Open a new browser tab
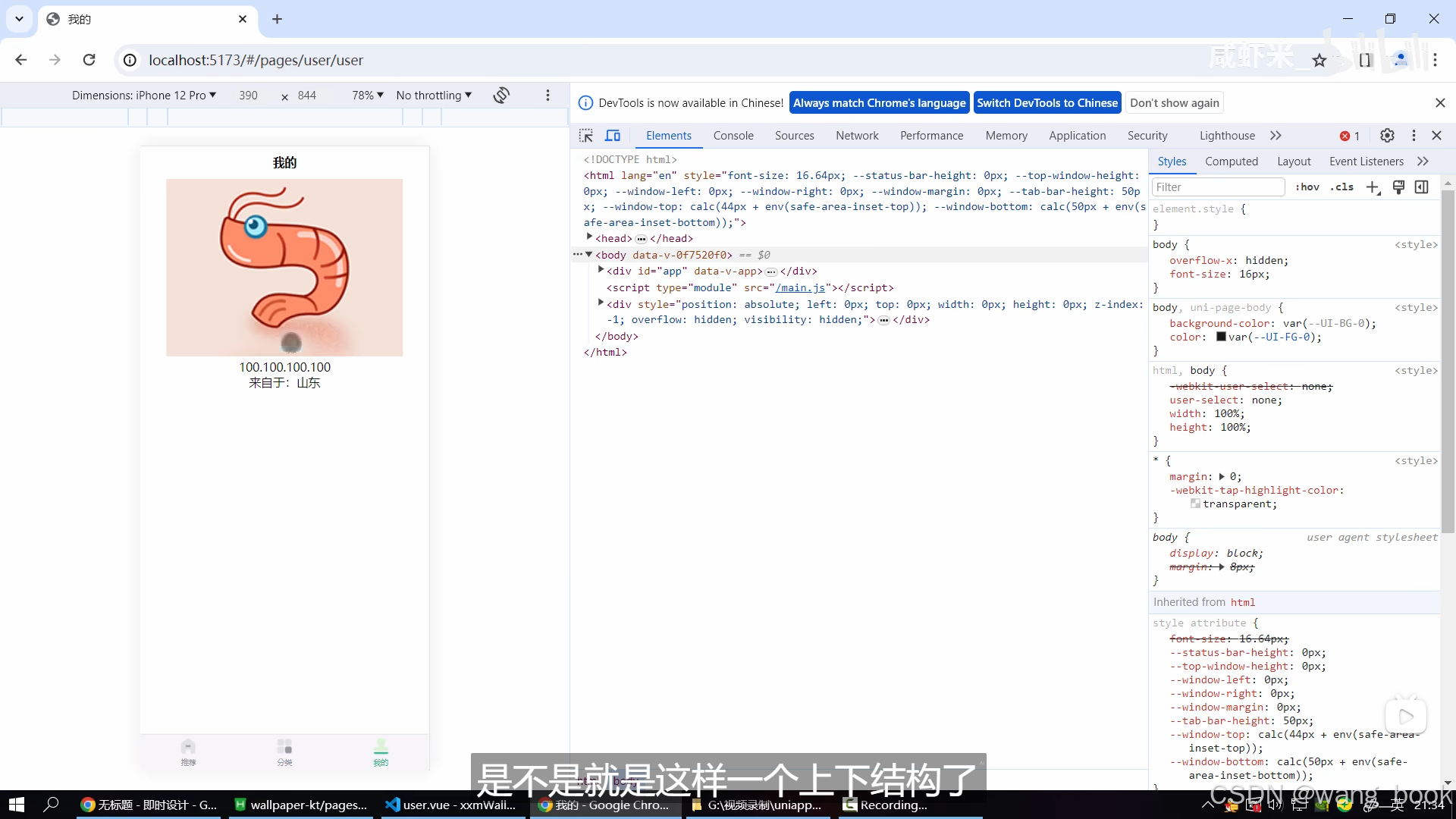 coord(277,19)
